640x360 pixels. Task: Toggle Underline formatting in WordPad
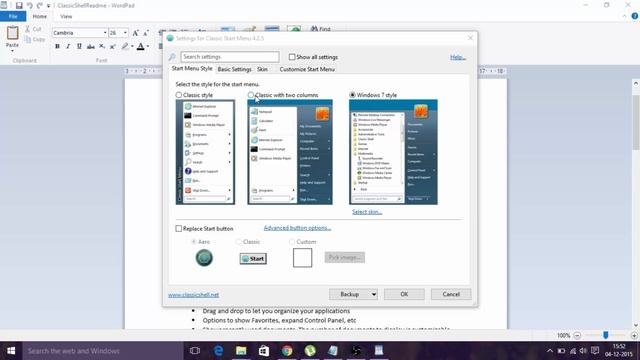pyautogui.click(x=79, y=46)
